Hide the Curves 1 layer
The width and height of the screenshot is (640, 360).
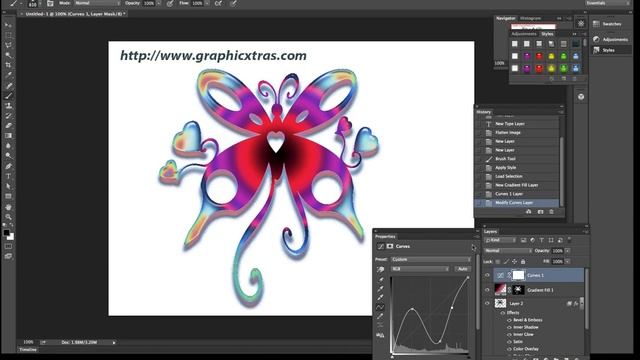point(487,276)
